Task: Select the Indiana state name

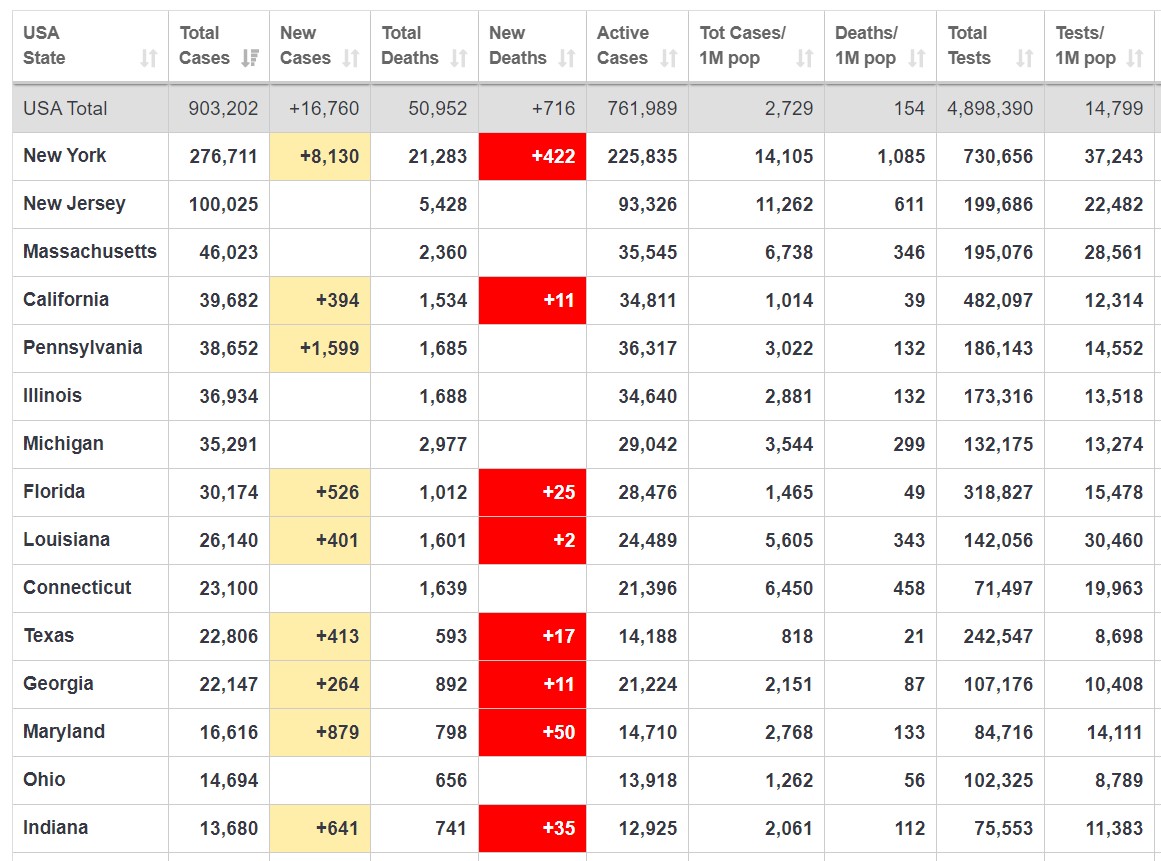Action: pyautogui.click(x=55, y=828)
